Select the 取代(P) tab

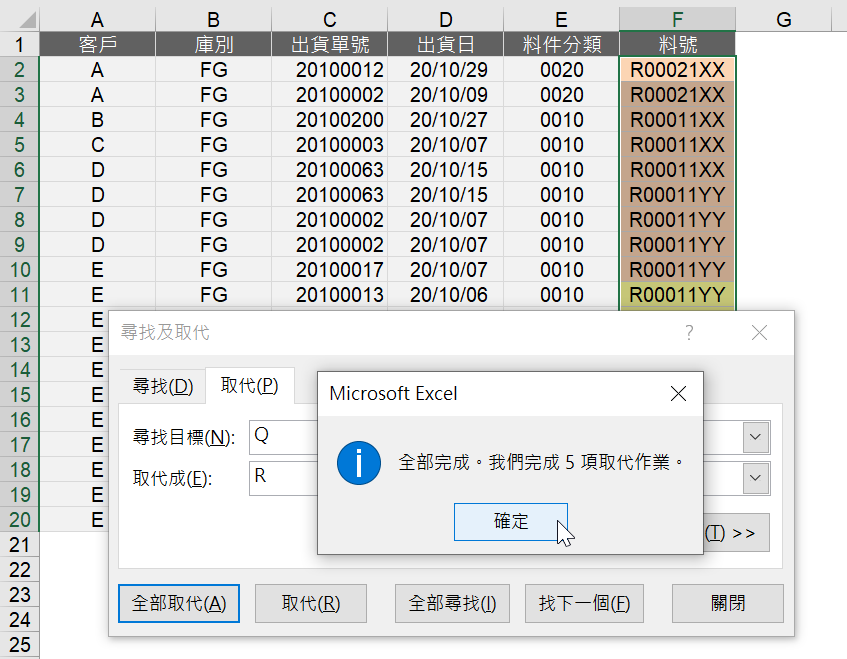pyautogui.click(x=250, y=386)
